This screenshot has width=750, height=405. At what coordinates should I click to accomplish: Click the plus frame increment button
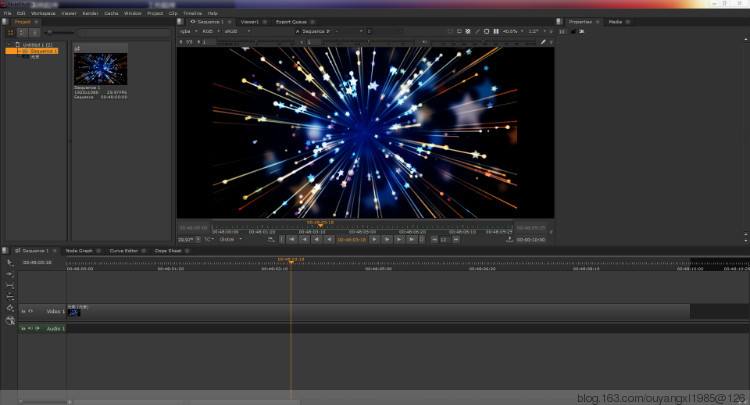pos(456,239)
